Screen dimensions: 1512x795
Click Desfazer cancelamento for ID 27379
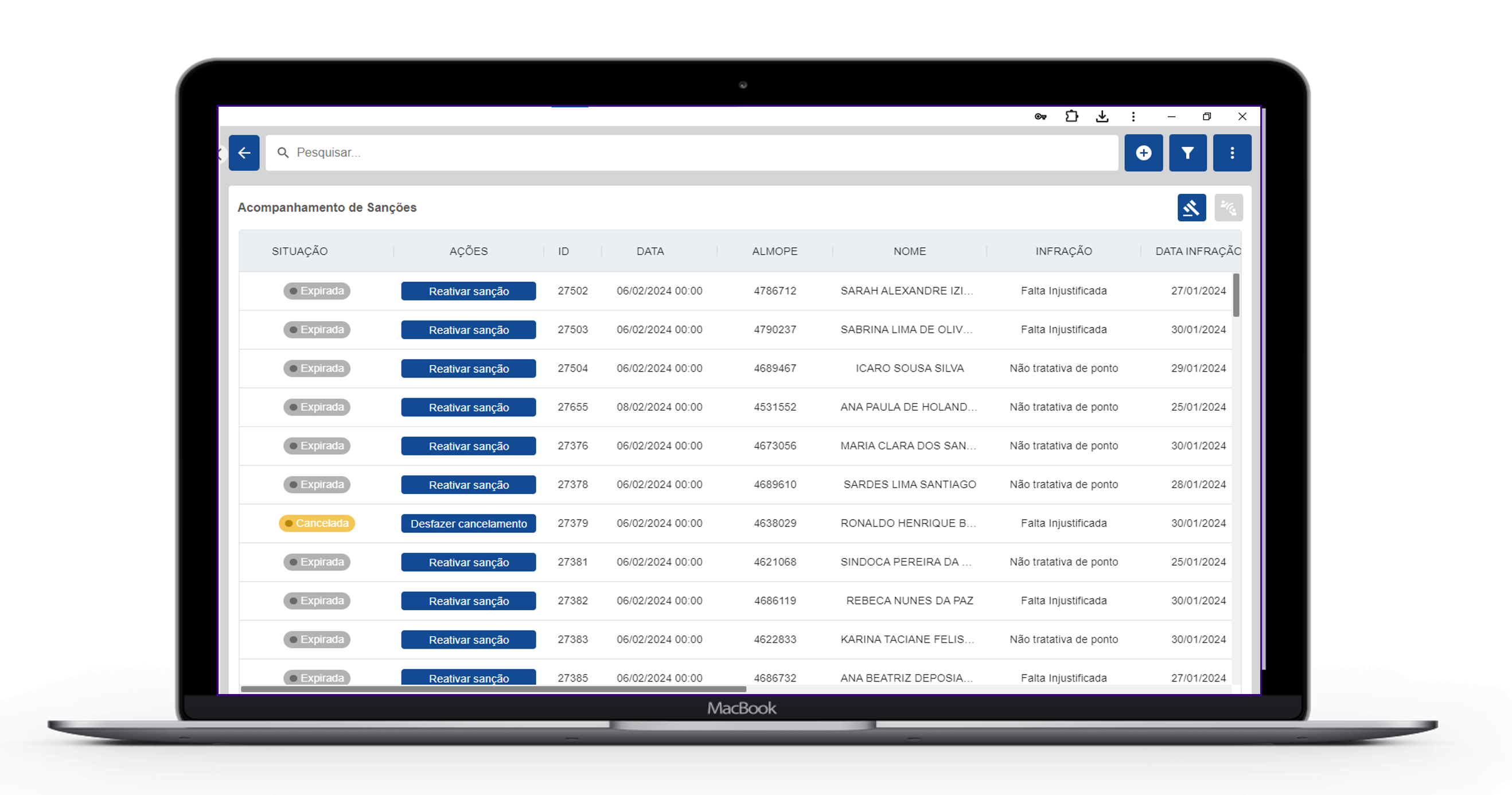coord(469,524)
